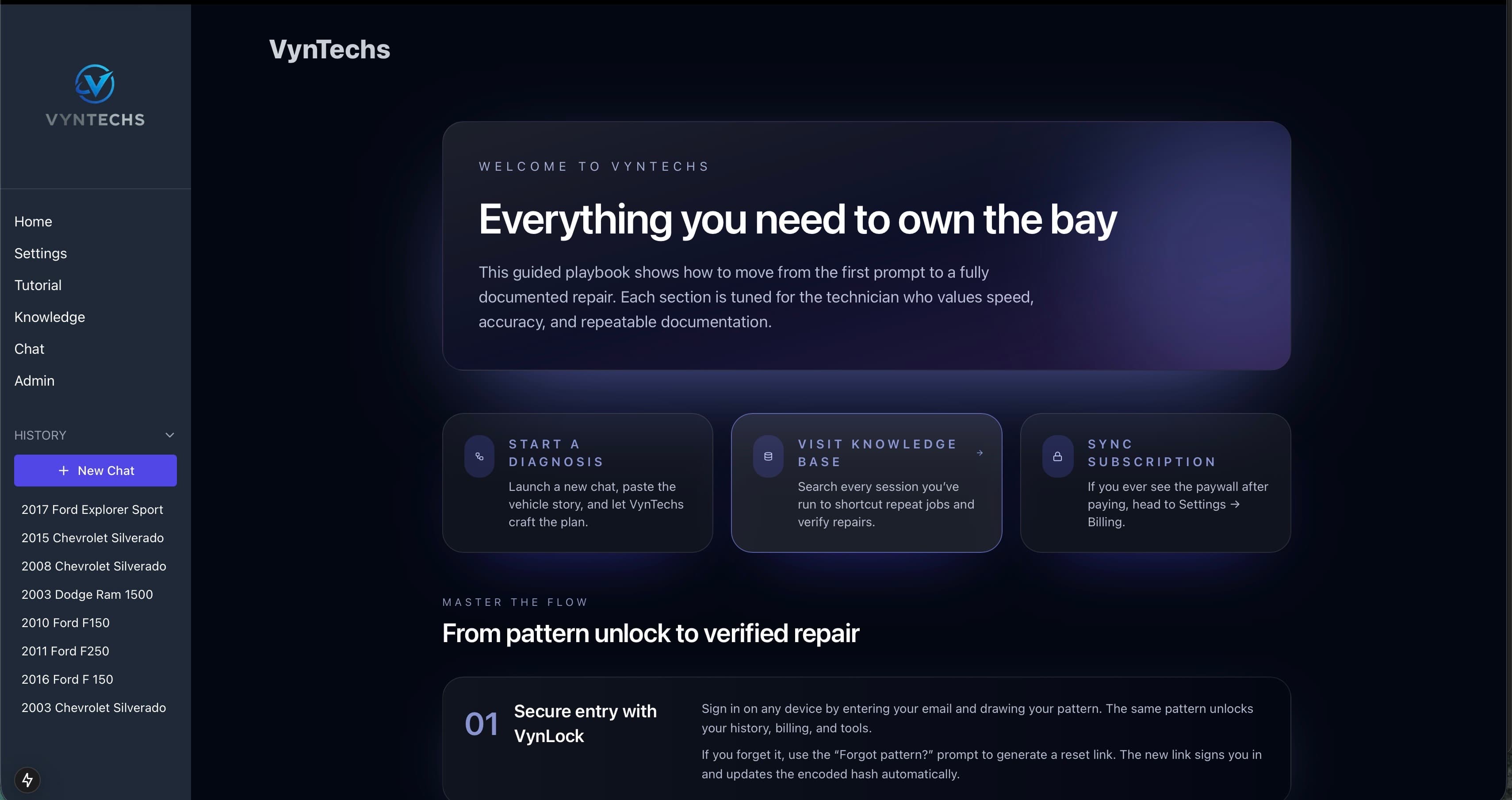Open Home from the sidebar
The height and width of the screenshot is (800, 1512).
point(33,221)
